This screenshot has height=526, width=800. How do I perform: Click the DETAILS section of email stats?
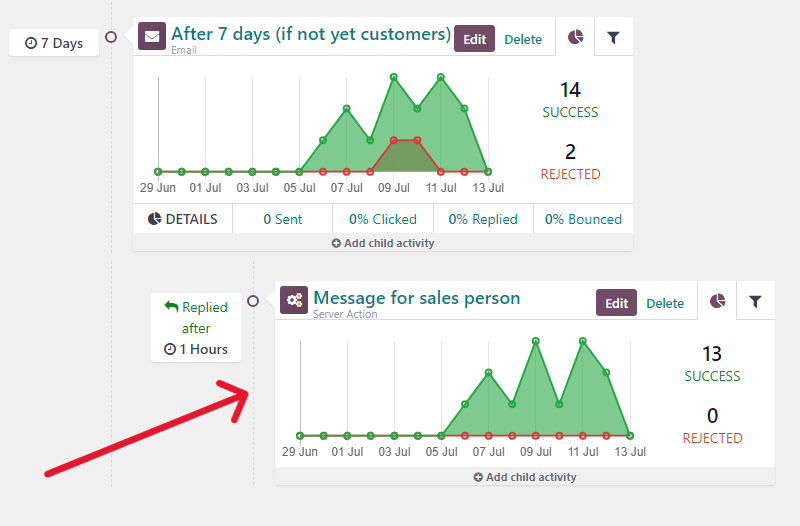tap(183, 219)
